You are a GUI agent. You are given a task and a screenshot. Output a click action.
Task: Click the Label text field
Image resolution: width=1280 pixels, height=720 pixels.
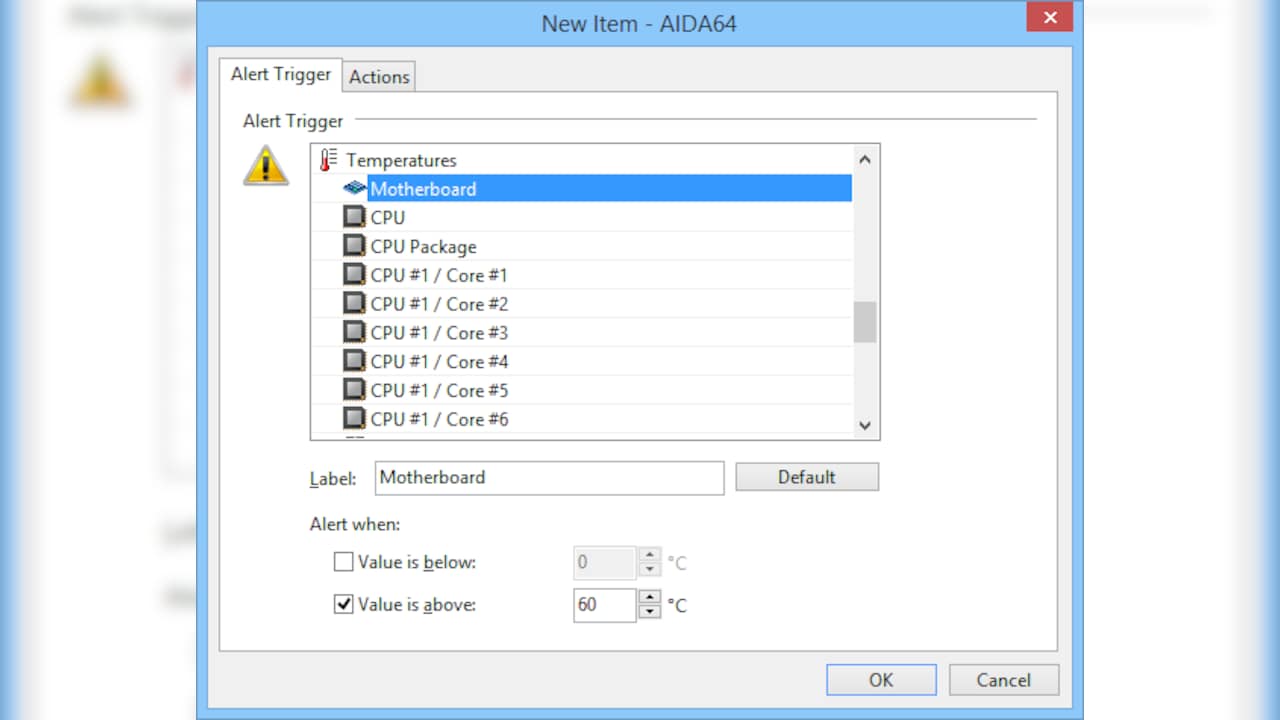click(x=549, y=478)
